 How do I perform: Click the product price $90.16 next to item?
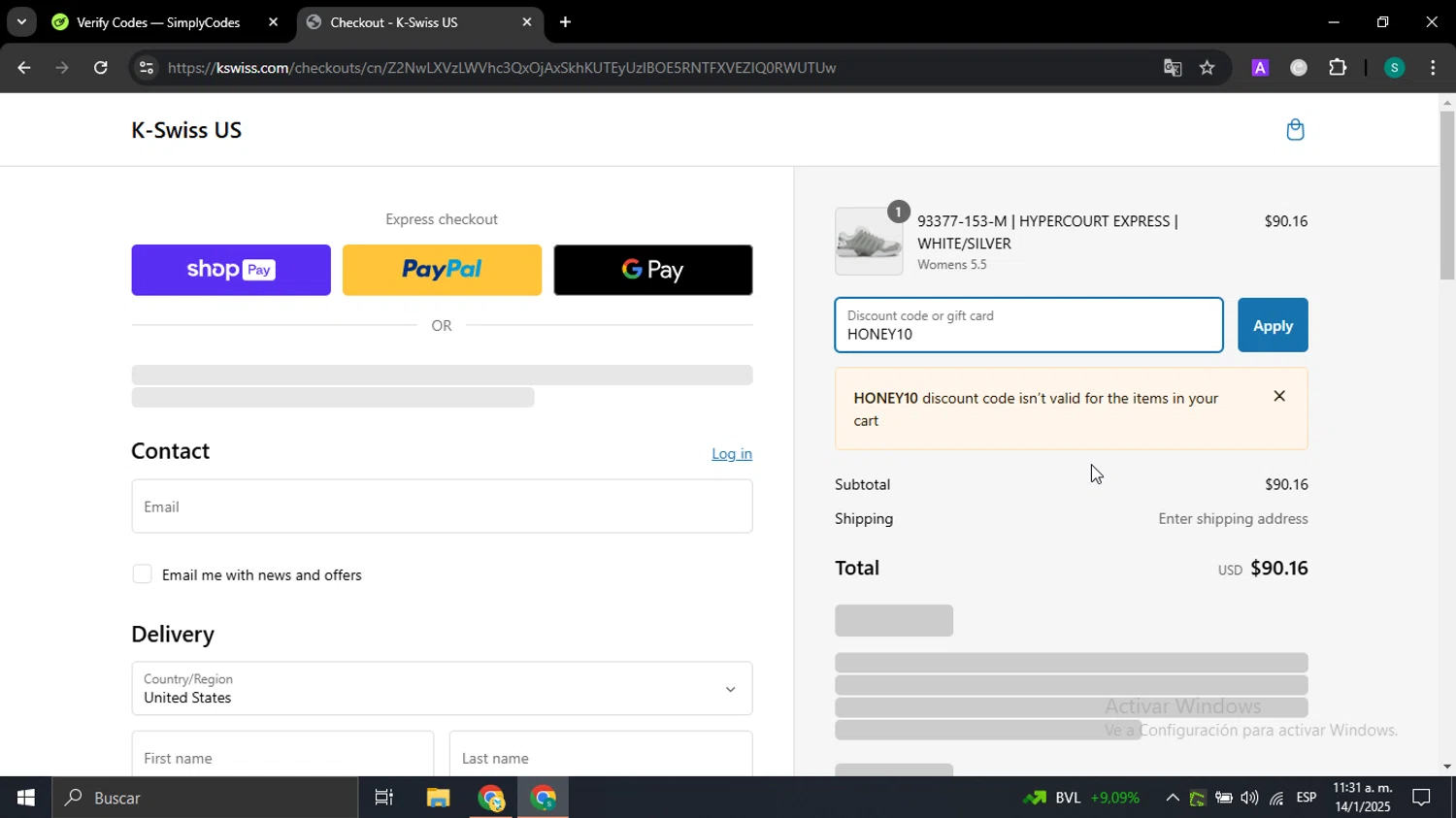point(1285,221)
